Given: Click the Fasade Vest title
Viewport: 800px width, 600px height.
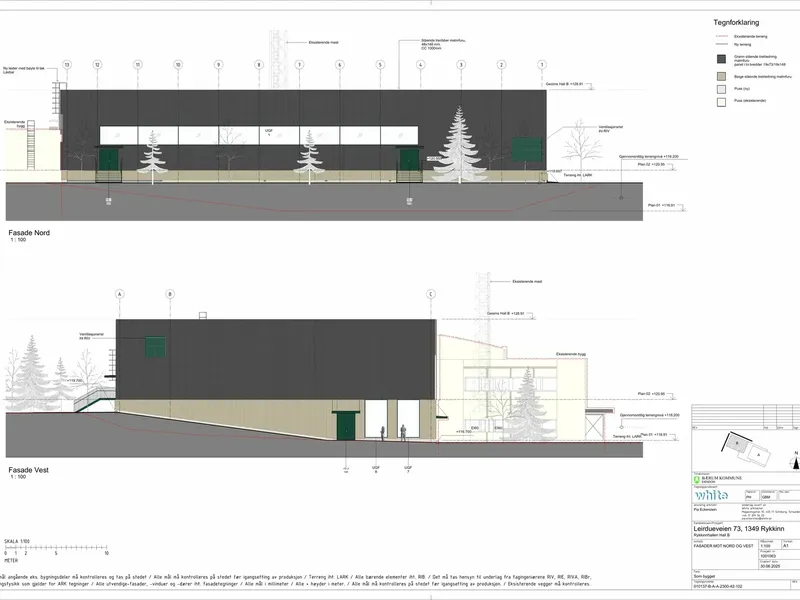Looking at the screenshot, I should click(x=29, y=470).
